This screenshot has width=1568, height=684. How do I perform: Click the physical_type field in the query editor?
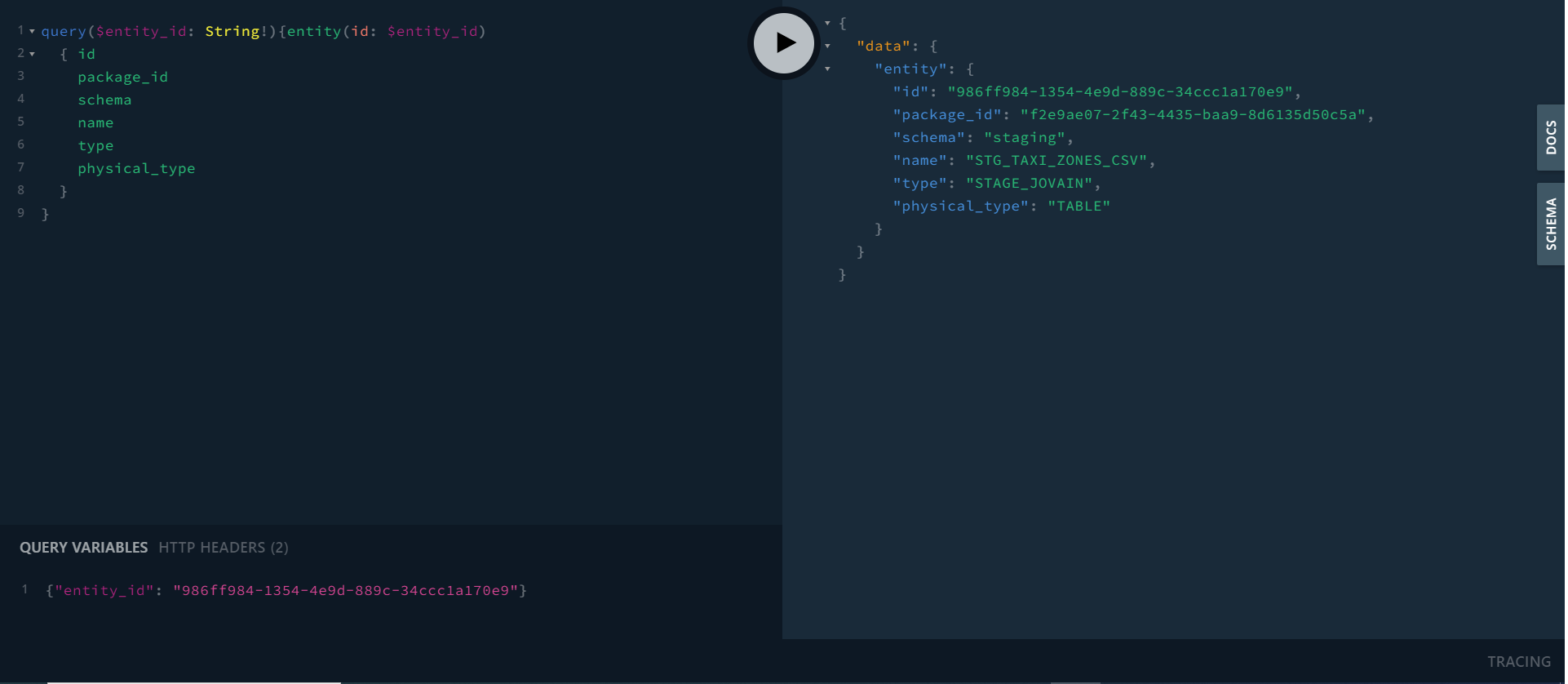pos(136,168)
